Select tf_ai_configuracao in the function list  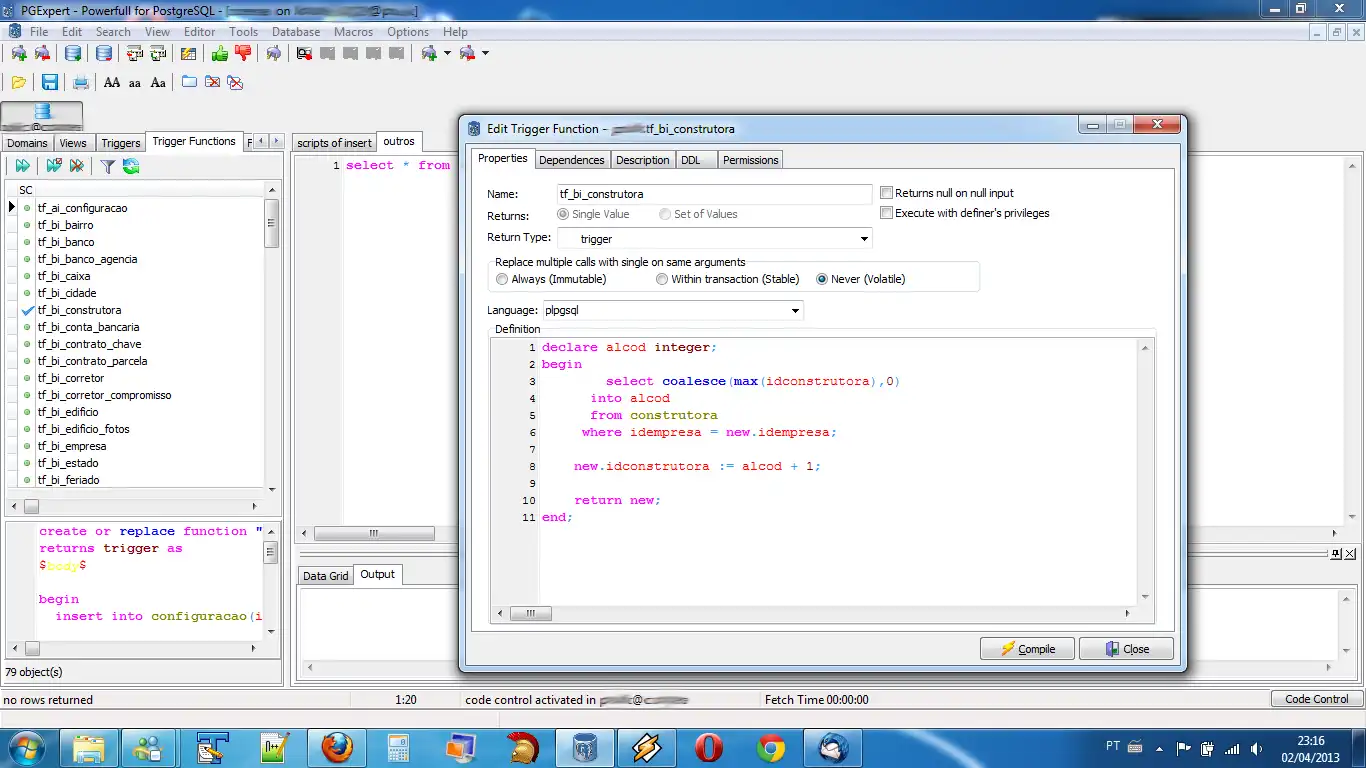coord(82,208)
